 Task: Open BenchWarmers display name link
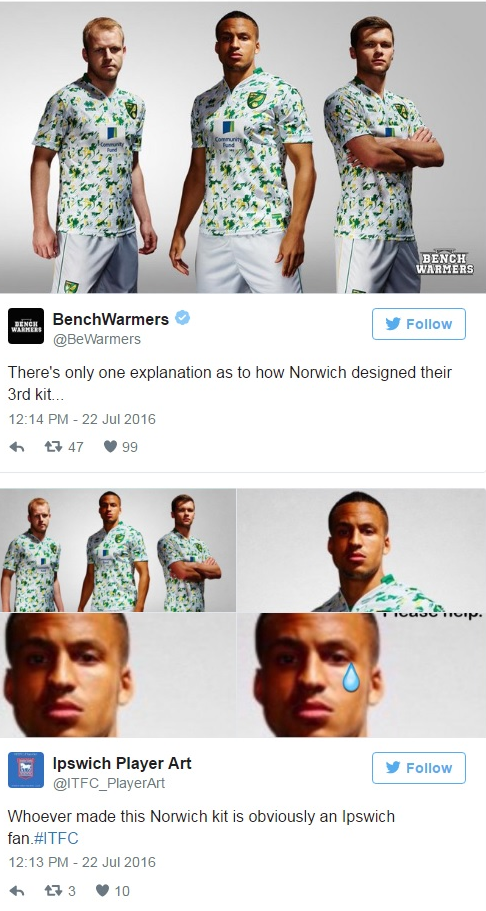tap(110, 319)
